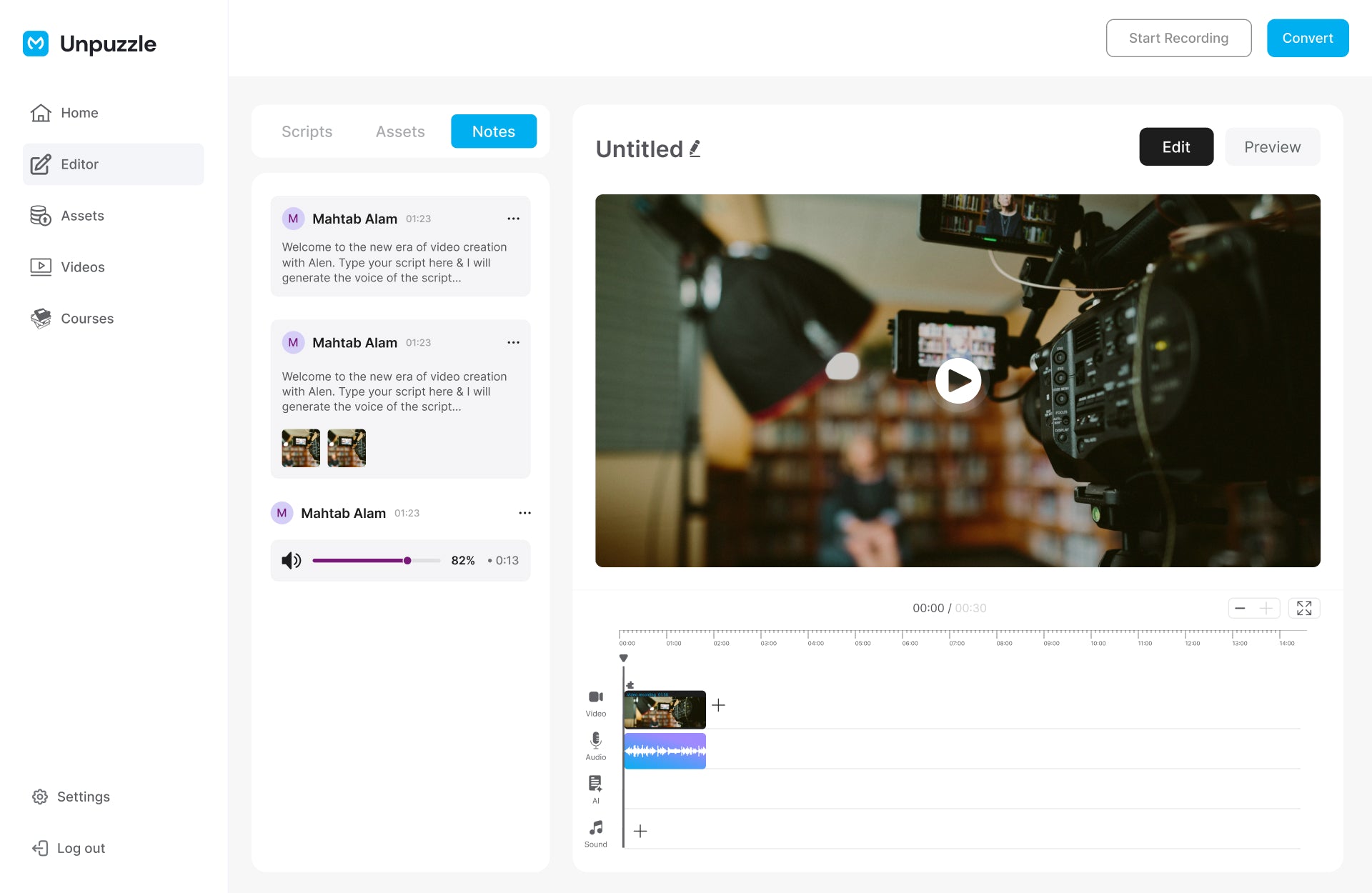The height and width of the screenshot is (893, 1372).
Task: Open three-dot menu of audio note
Action: click(x=525, y=513)
